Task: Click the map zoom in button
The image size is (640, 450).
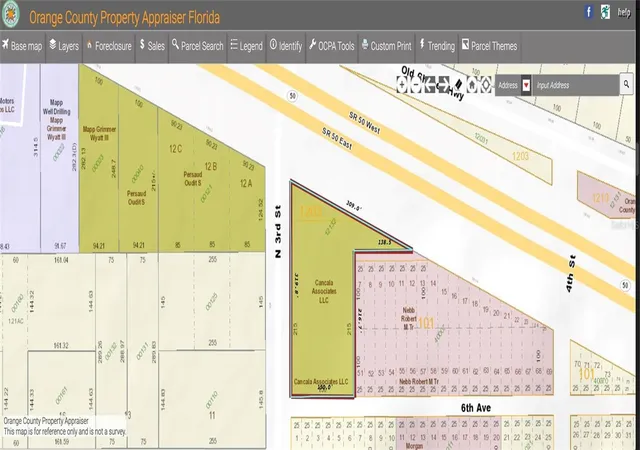Action: point(402,85)
